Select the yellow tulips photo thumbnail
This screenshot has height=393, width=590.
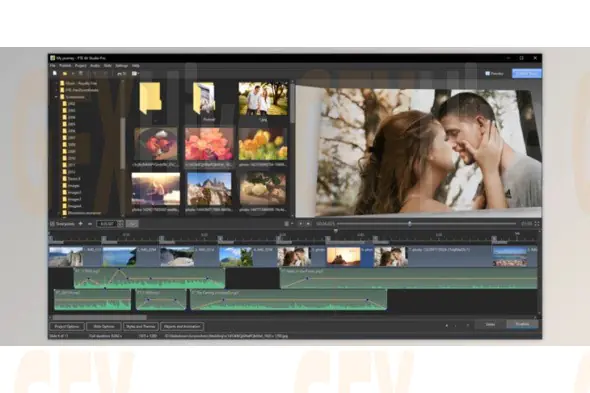pos(263,144)
